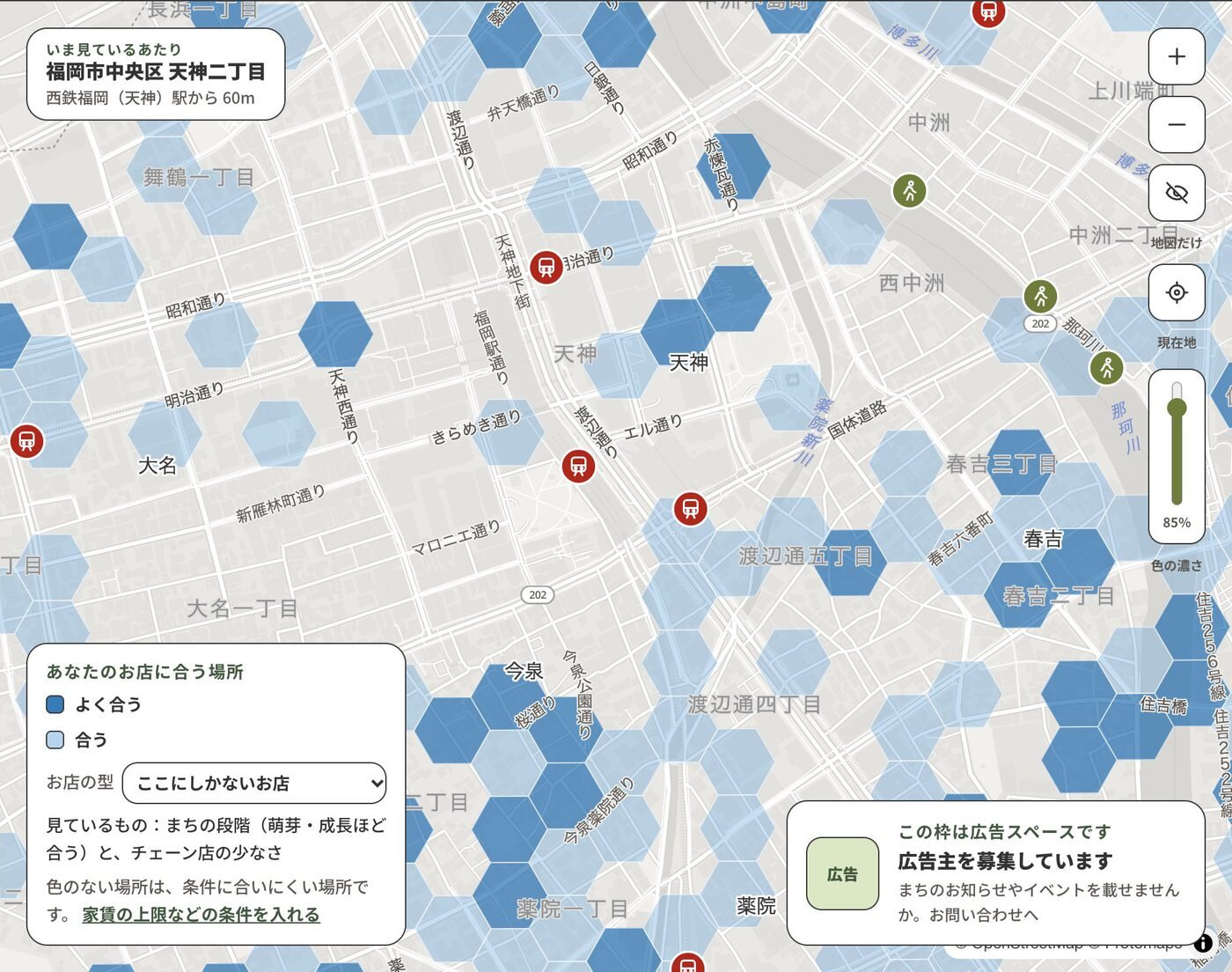Select the pedestrian marker above the 202 shield

[1040, 296]
